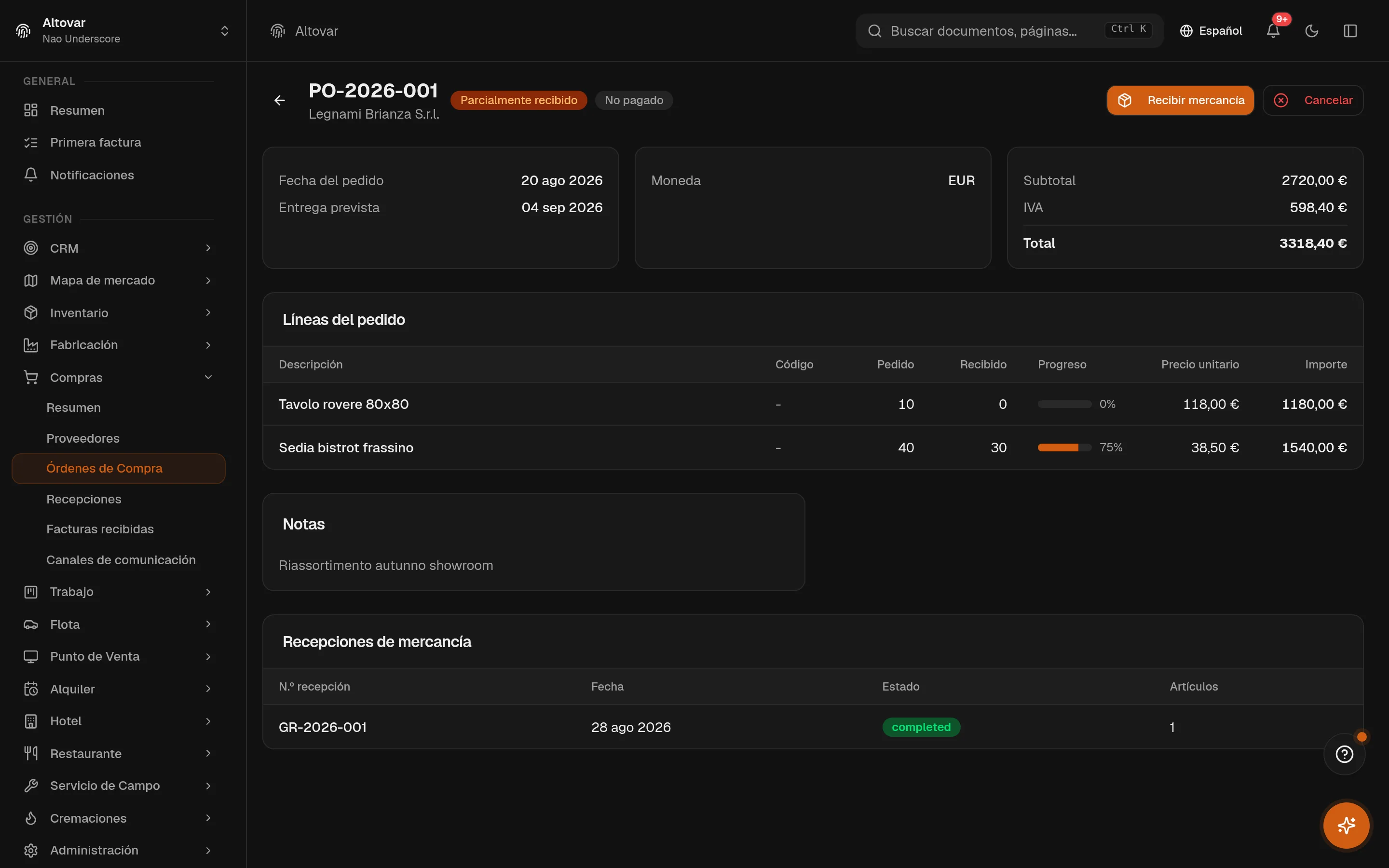Click the Altovar breadcrumb text
1389x868 pixels.
[316, 31]
